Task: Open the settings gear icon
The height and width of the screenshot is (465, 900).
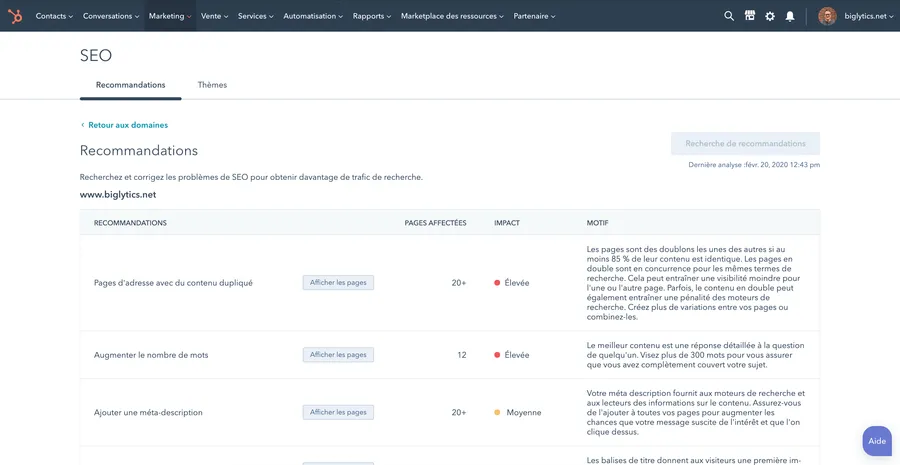Action: [x=770, y=16]
